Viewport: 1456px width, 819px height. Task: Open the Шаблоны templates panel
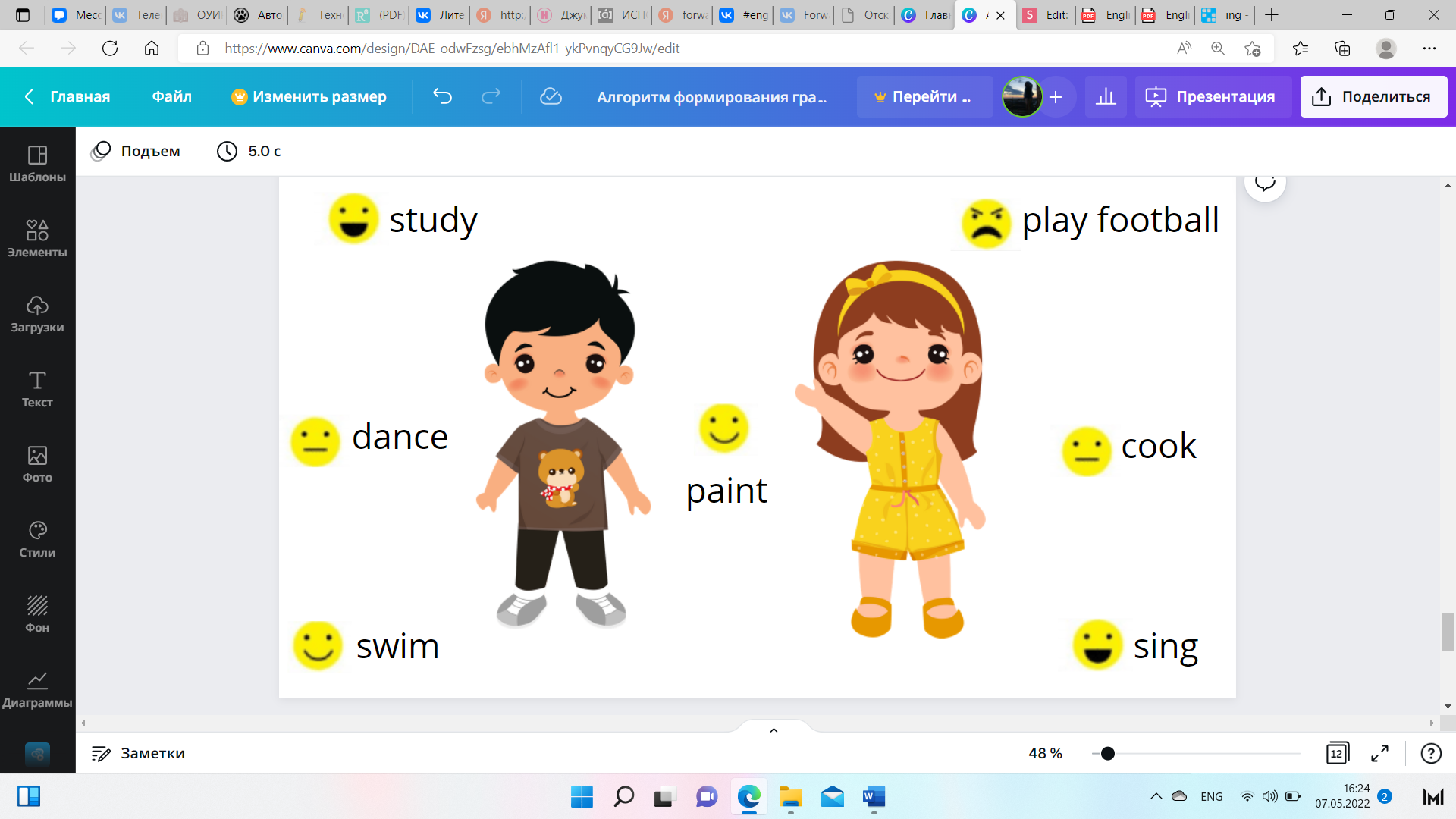click(x=37, y=164)
